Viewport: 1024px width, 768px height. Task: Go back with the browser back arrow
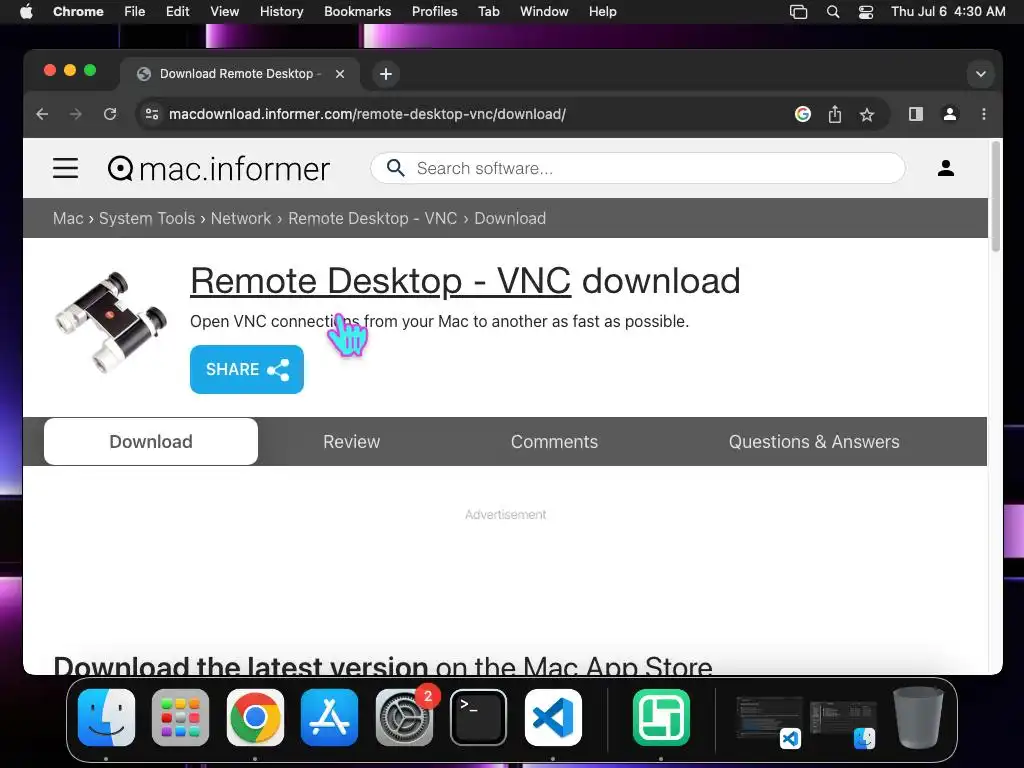tap(42, 114)
